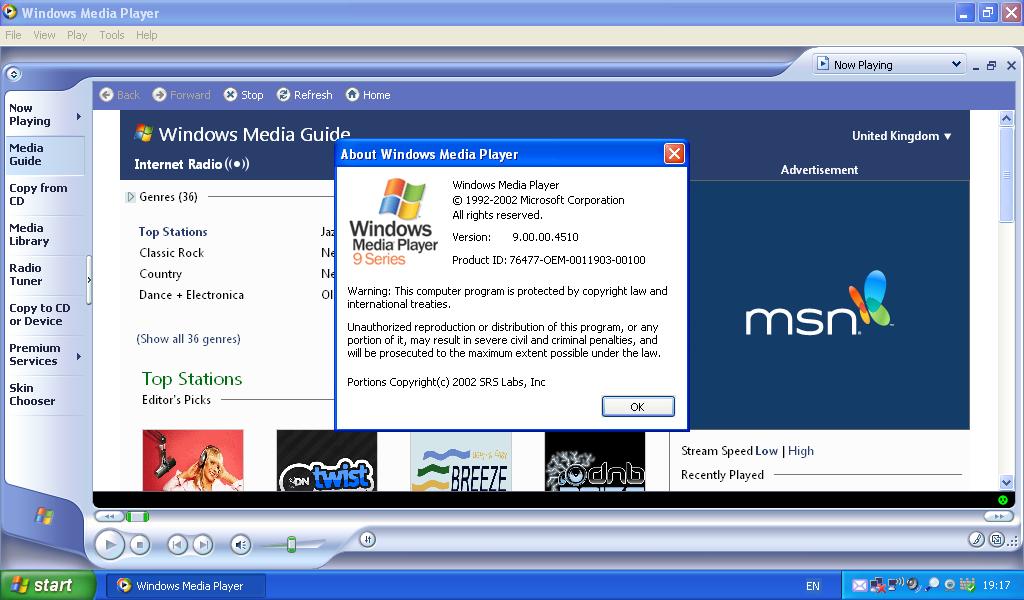Click the Play button in transport controls

tap(110, 544)
